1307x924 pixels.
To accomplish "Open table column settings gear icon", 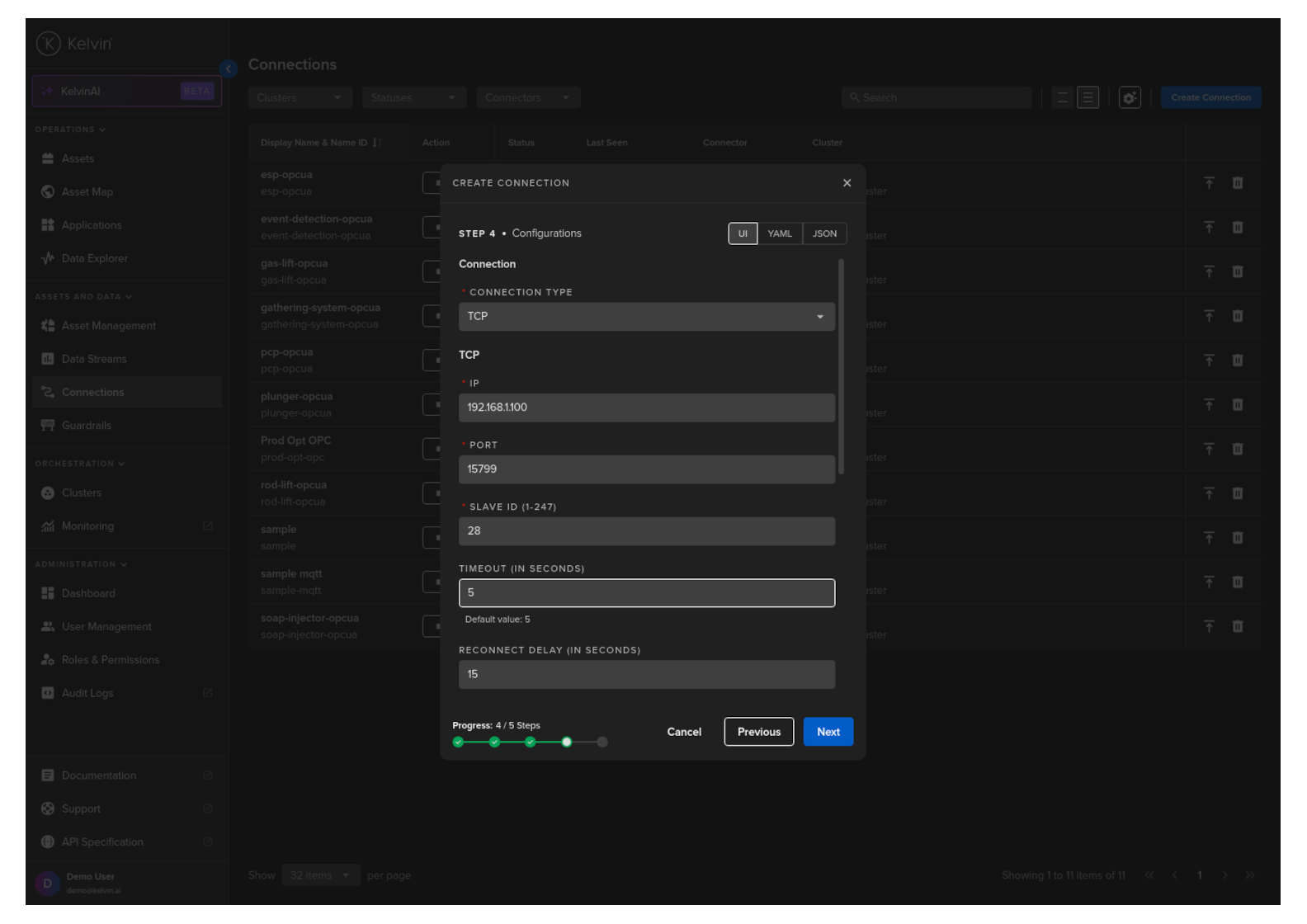I will tap(1129, 97).
